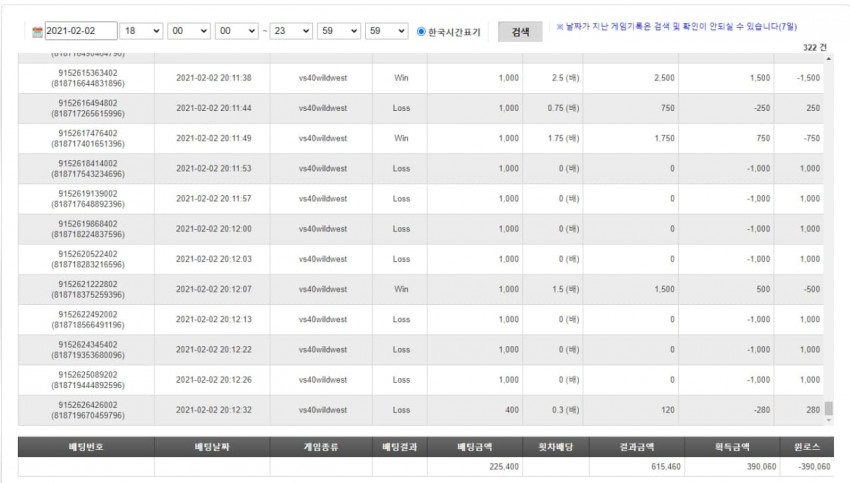850x483 pixels.
Task: Open the start hour dropdown showing 18
Action: 141,31
